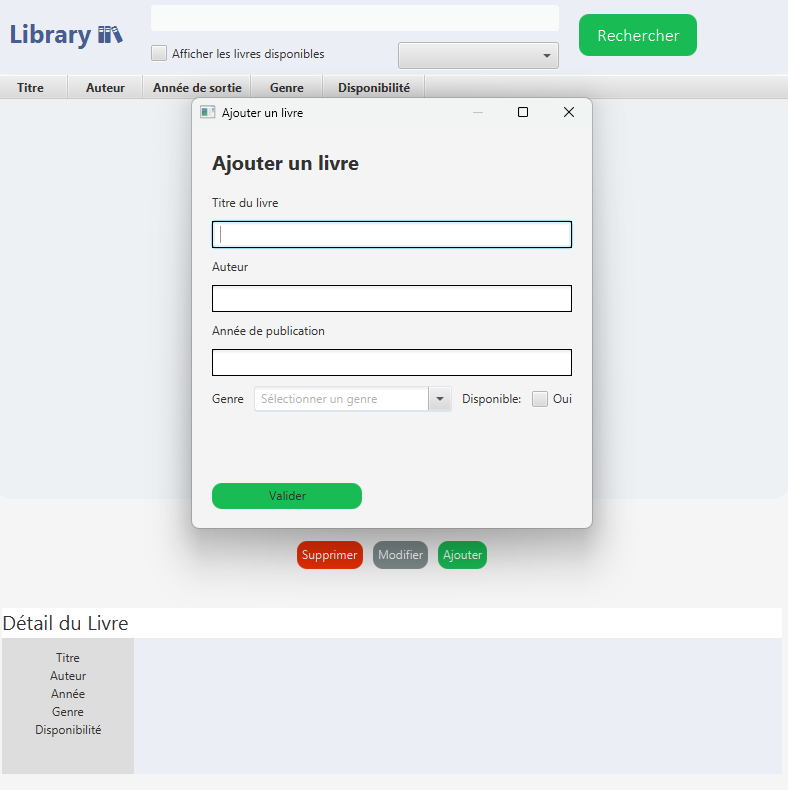Minimize the Ajouter un livre dialog
Screen dimensions: 788x790
click(478, 112)
